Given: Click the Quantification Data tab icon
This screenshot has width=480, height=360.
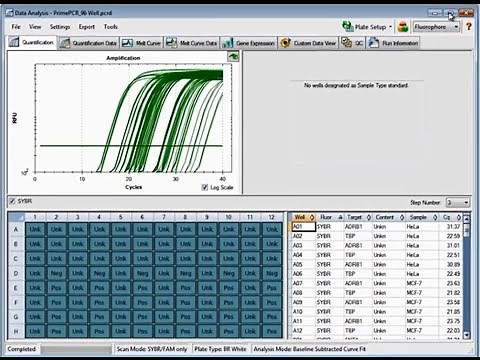Looking at the screenshot, I should coord(65,43).
